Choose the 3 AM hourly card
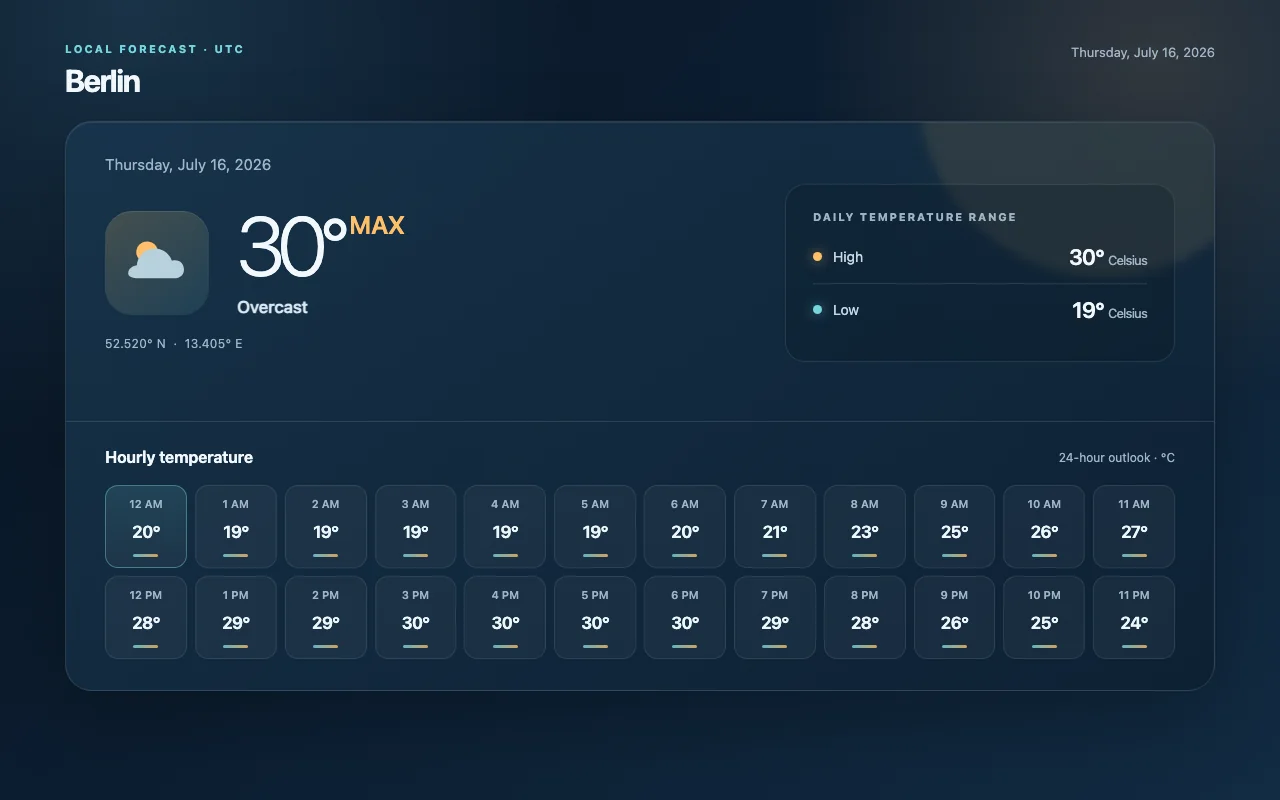 (x=416, y=526)
